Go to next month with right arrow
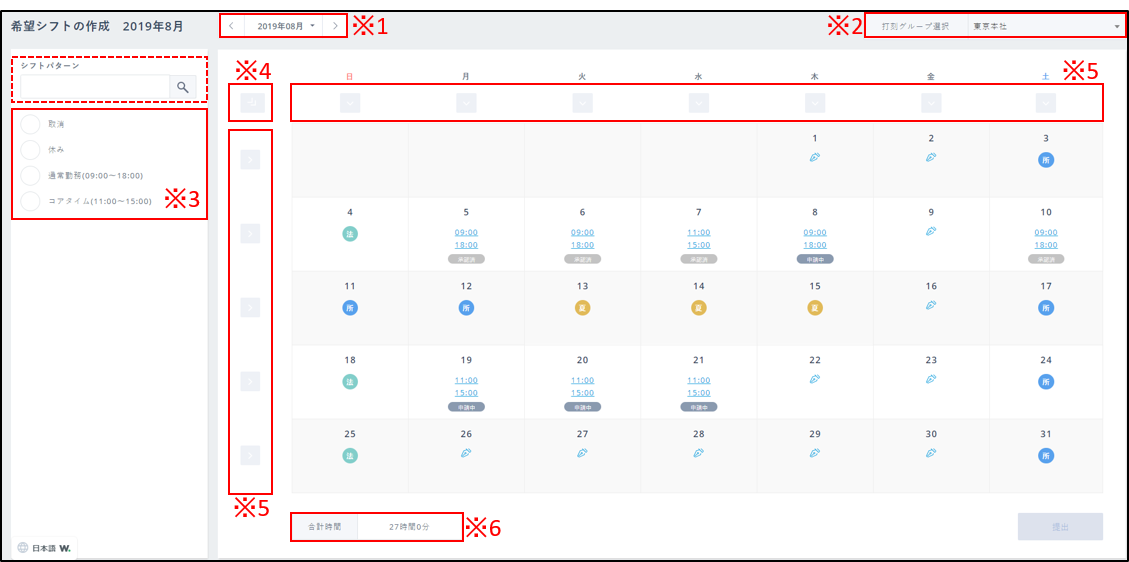Screen dimensions: 1129x562 tap(335, 25)
